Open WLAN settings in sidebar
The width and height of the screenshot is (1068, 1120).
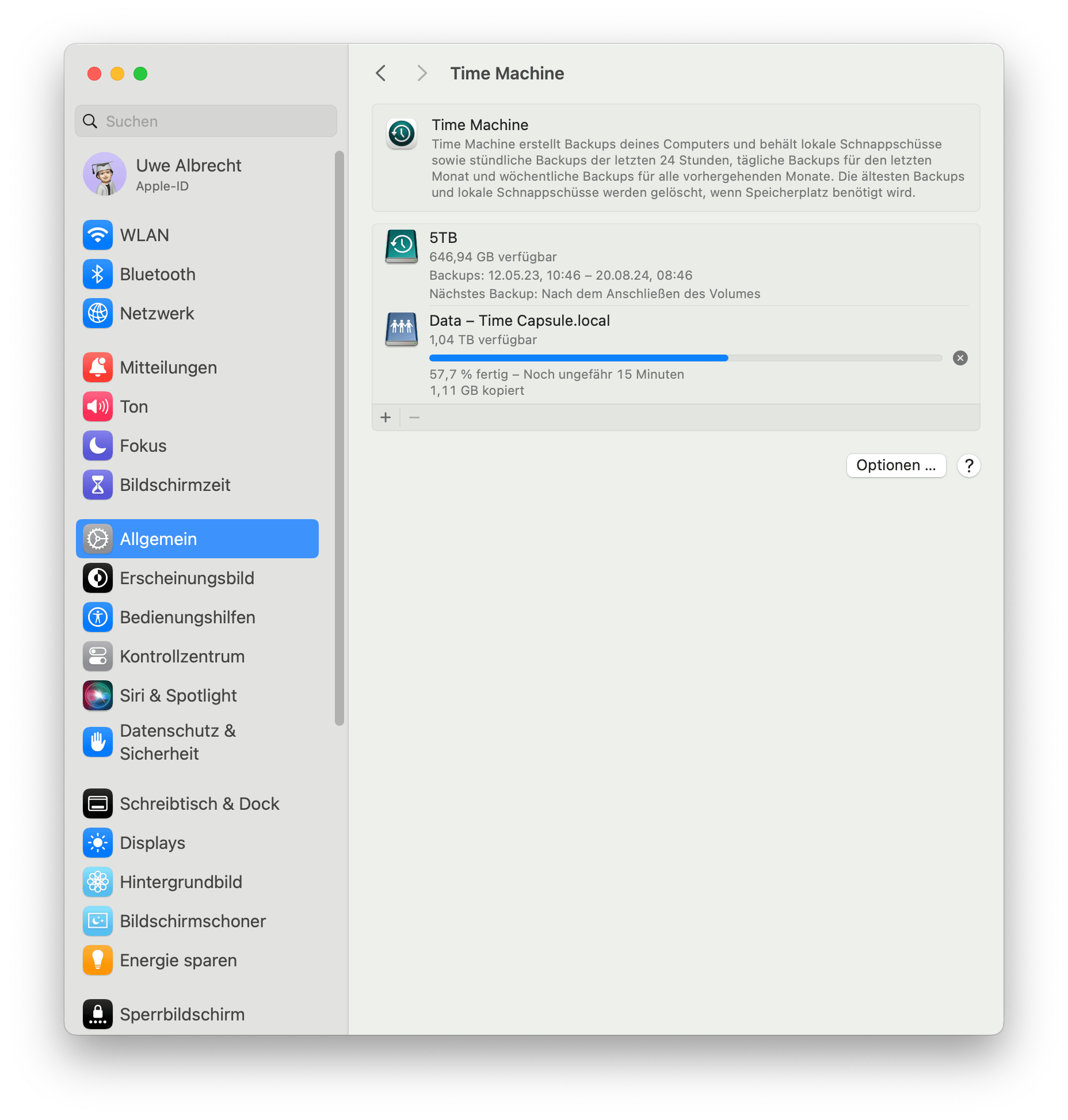144,235
